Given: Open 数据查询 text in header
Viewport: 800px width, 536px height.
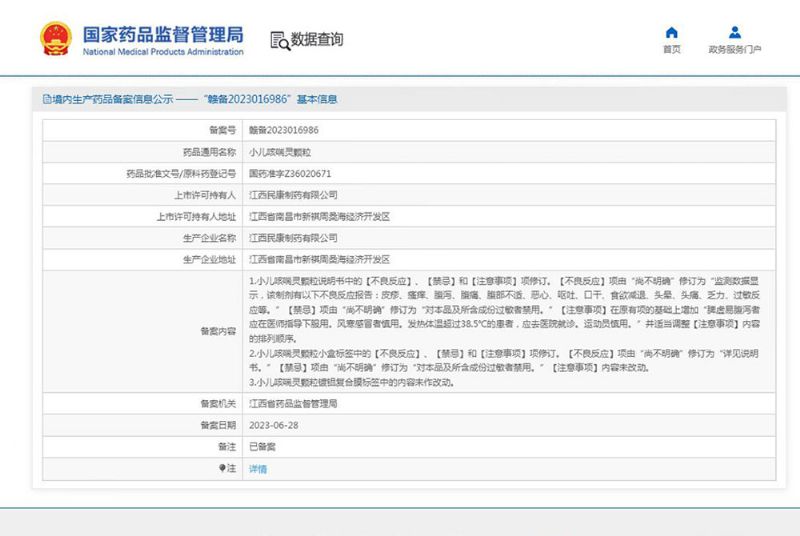Looking at the screenshot, I should click(317, 40).
